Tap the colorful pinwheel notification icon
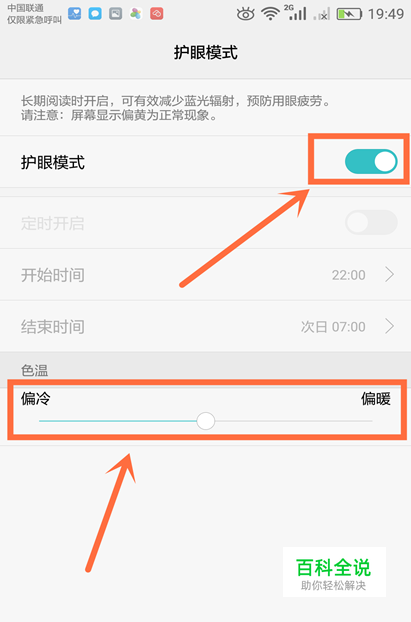This screenshot has width=411, height=622. pos(136,14)
